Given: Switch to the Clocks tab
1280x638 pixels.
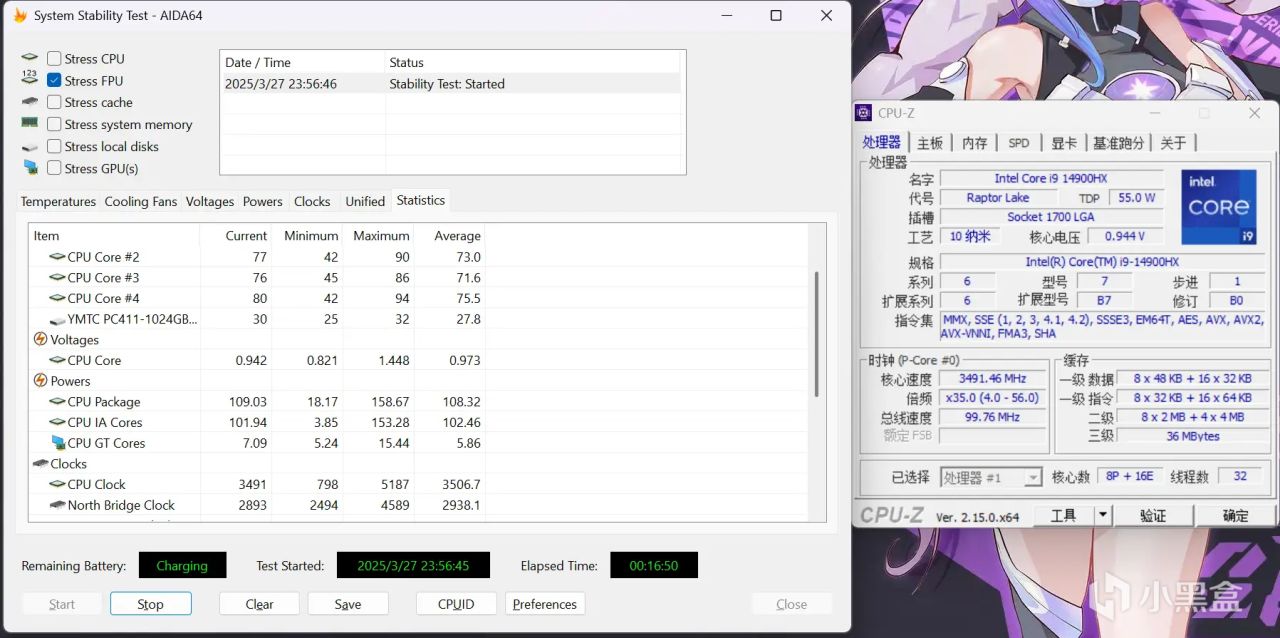Looking at the screenshot, I should (312, 201).
